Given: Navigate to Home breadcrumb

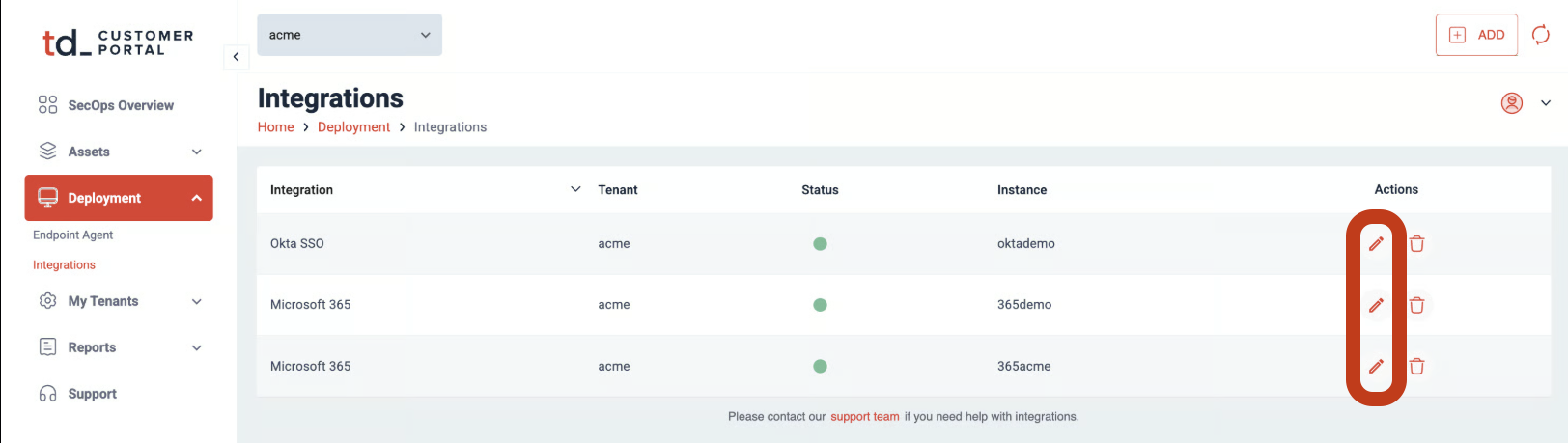Looking at the screenshot, I should (x=275, y=127).
